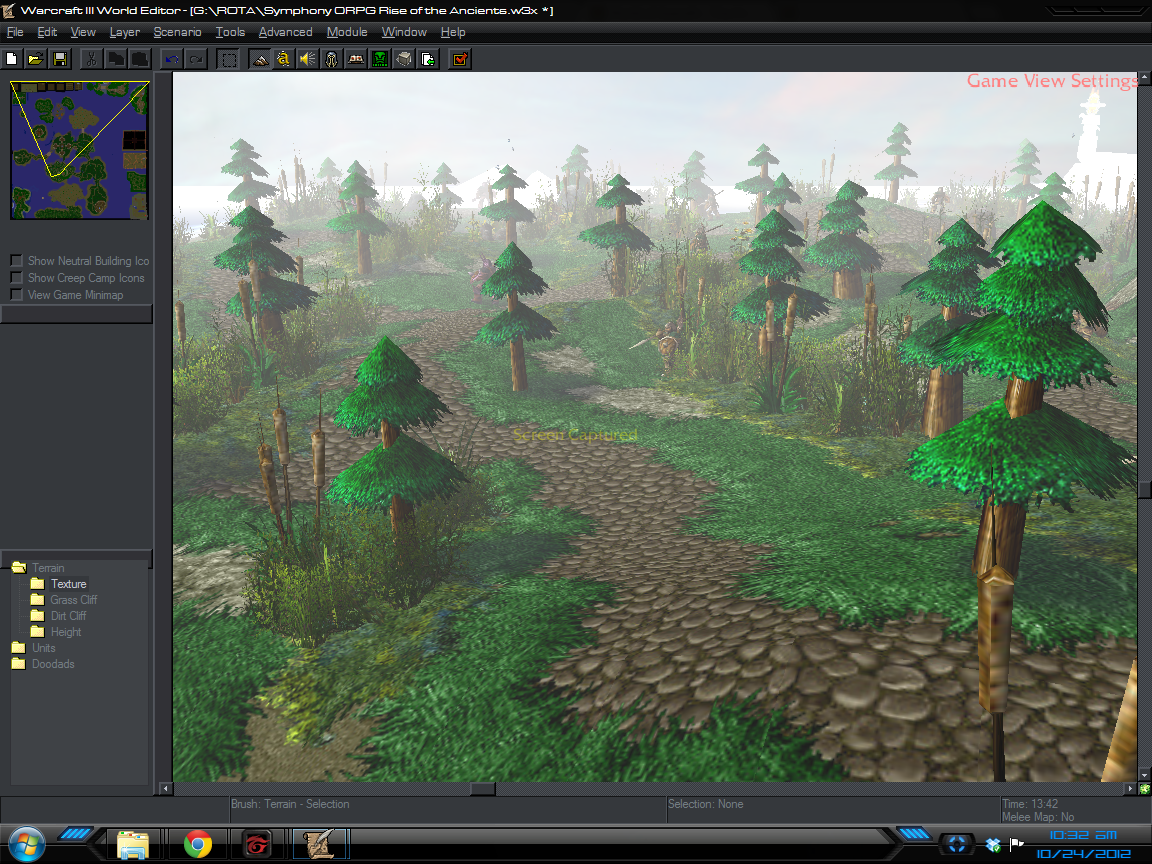Enable Show Neutral Building Icons checkbox
1152x864 pixels.
(16, 261)
